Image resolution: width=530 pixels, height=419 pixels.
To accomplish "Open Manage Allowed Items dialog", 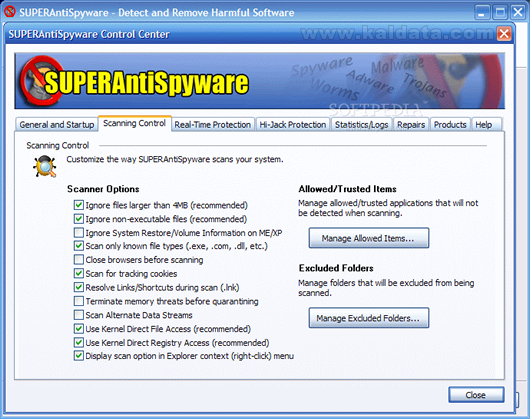I will click(369, 238).
